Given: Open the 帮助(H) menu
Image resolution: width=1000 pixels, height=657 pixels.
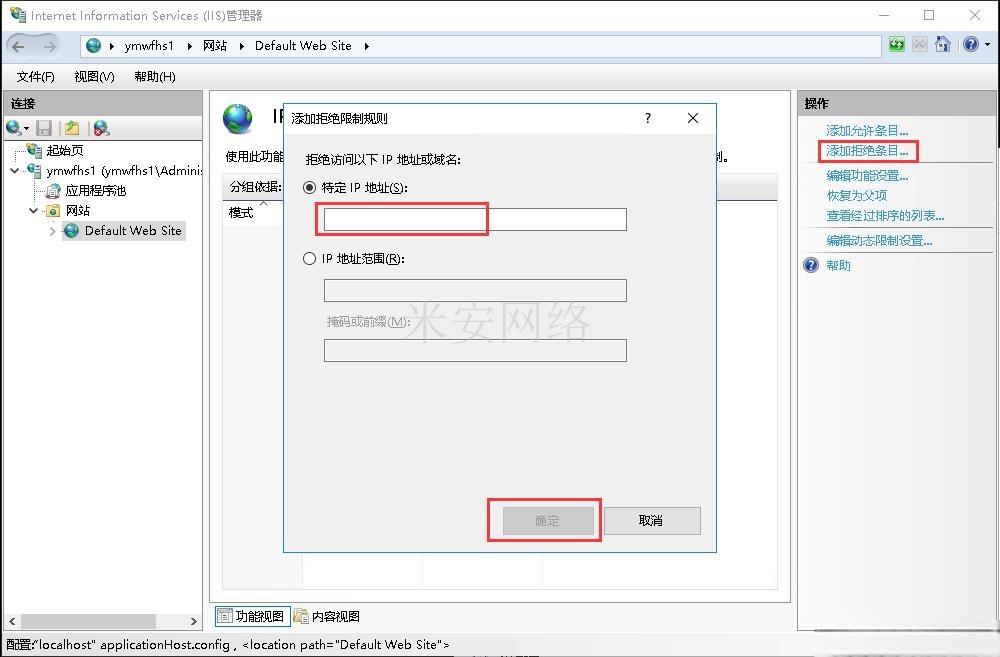Looking at the screenshot, I should [x=155, y=77].
